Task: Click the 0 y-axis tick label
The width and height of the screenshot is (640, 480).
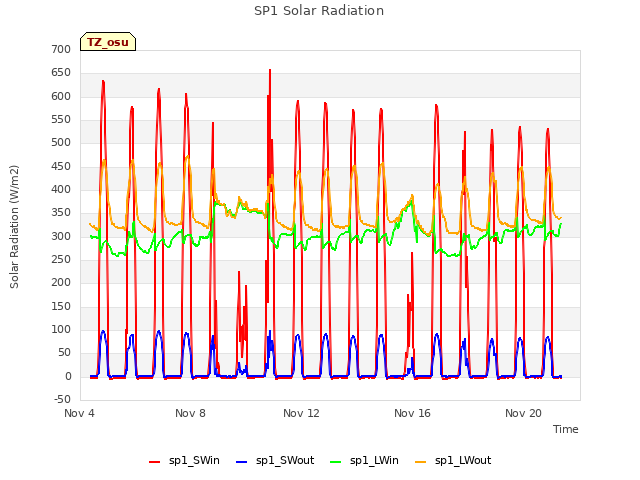Action: 68,377
